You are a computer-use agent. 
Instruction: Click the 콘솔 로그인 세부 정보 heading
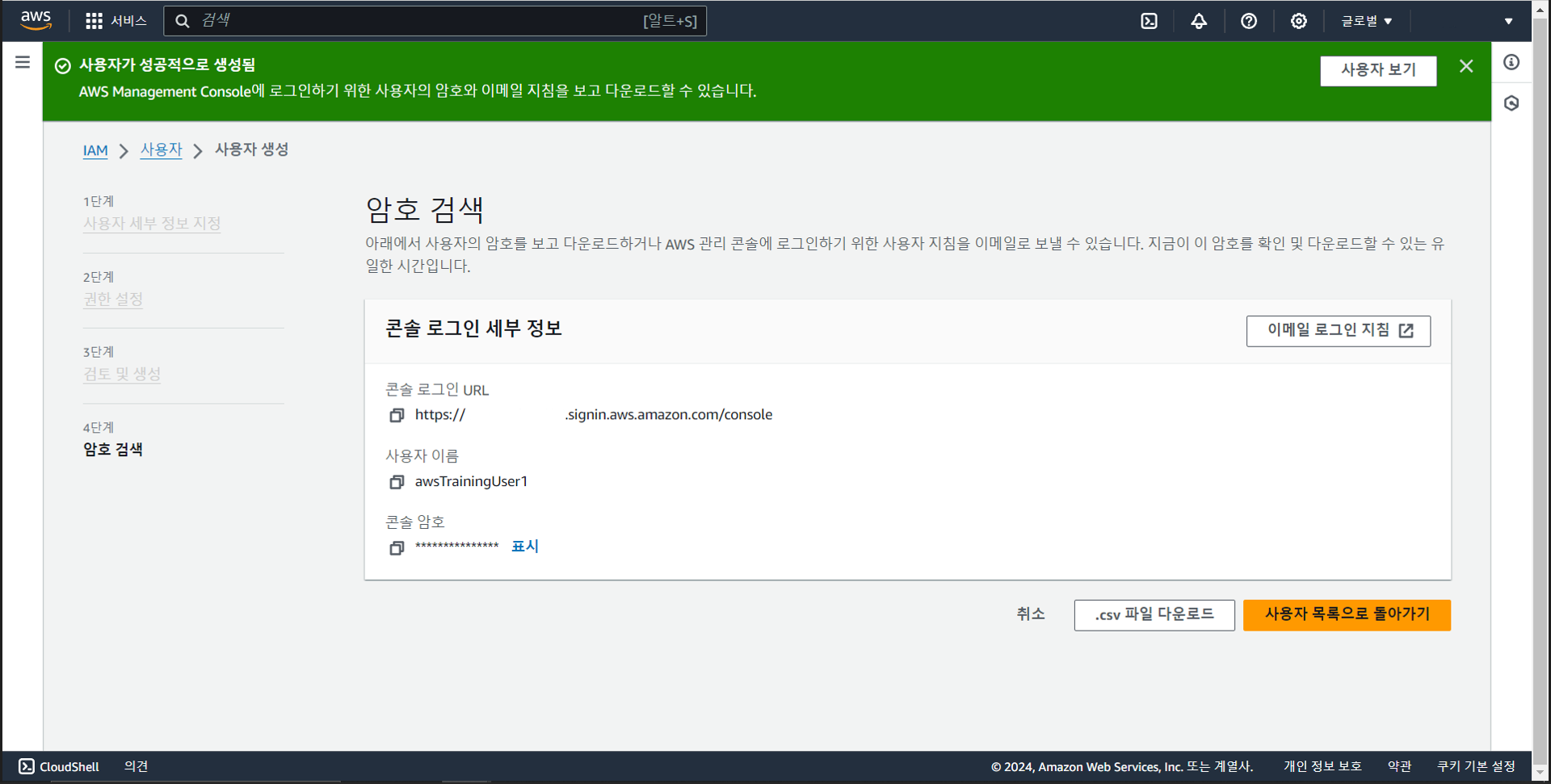[473, 329]
